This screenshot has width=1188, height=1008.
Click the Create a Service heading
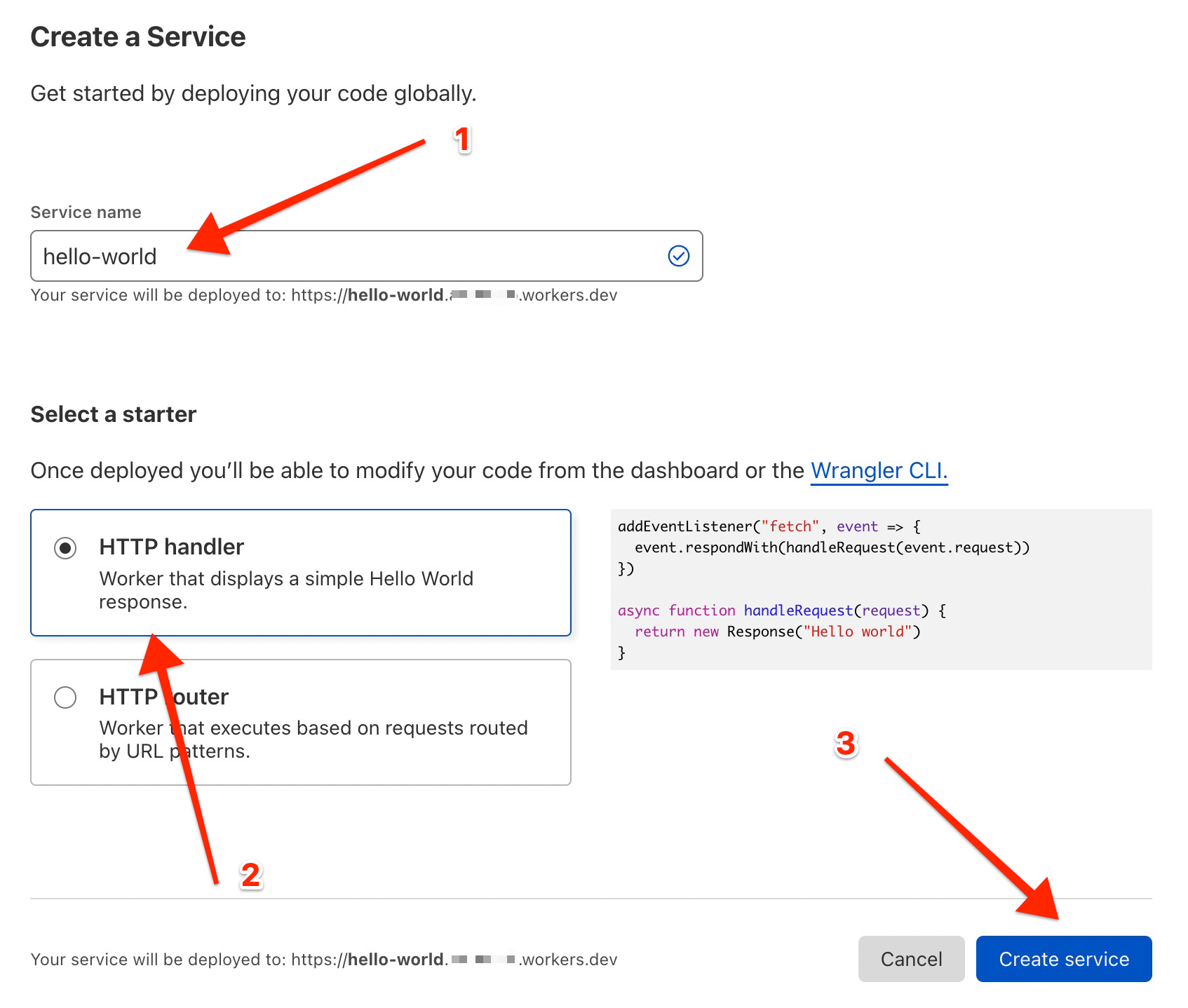click(138, 37)
